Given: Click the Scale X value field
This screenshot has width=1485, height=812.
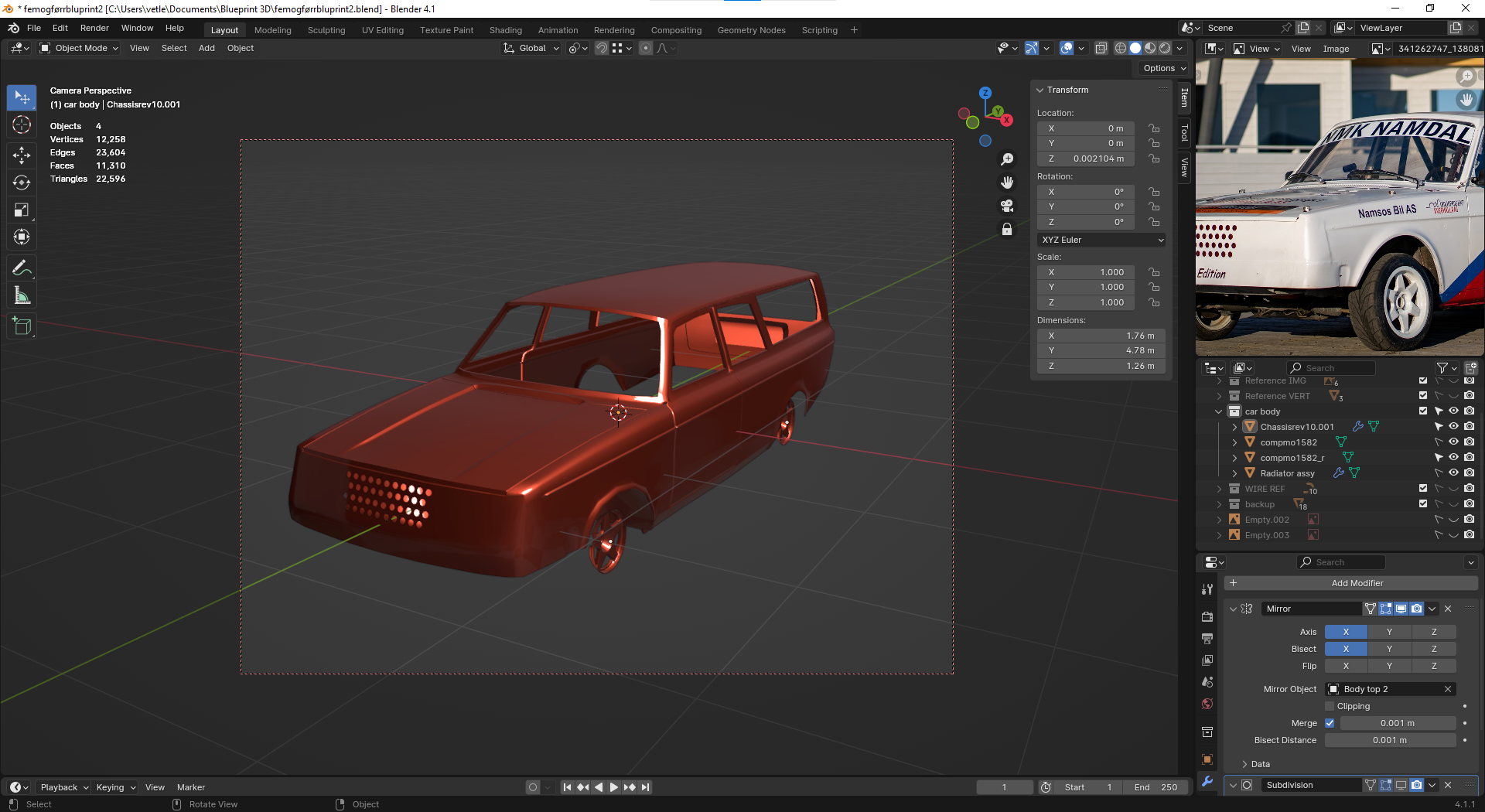Looking at the screenshot, I should pyautogui.click(x=1086, y=272).
